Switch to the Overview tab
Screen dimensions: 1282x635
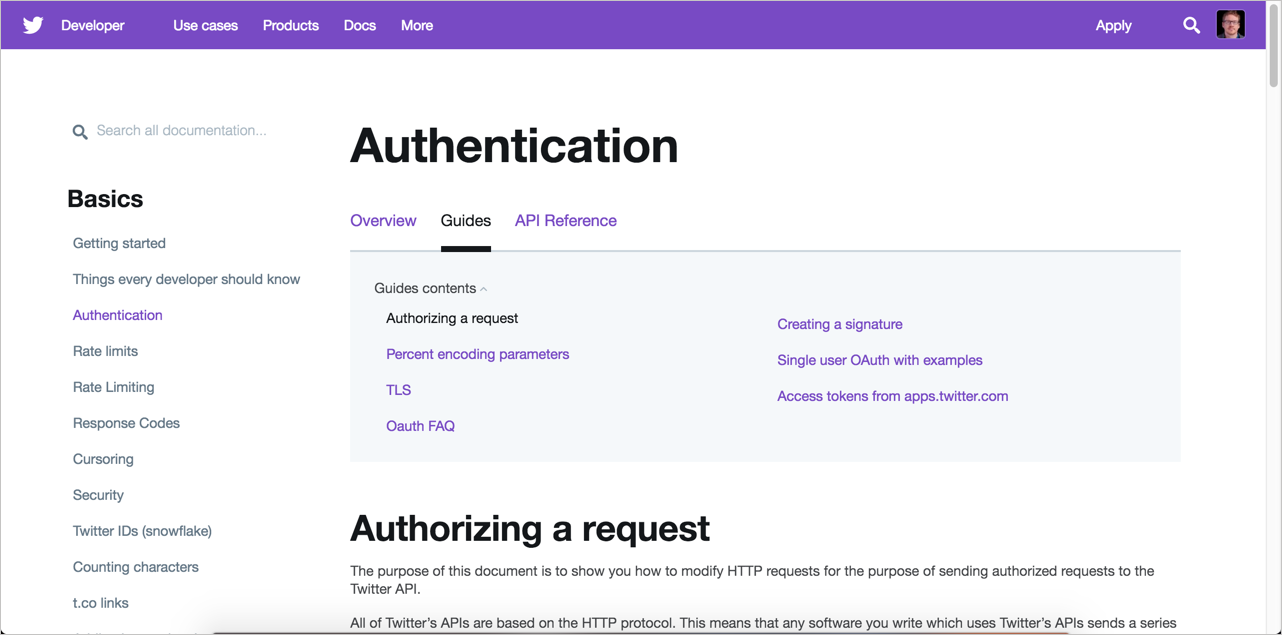click(x=383, y=221)
